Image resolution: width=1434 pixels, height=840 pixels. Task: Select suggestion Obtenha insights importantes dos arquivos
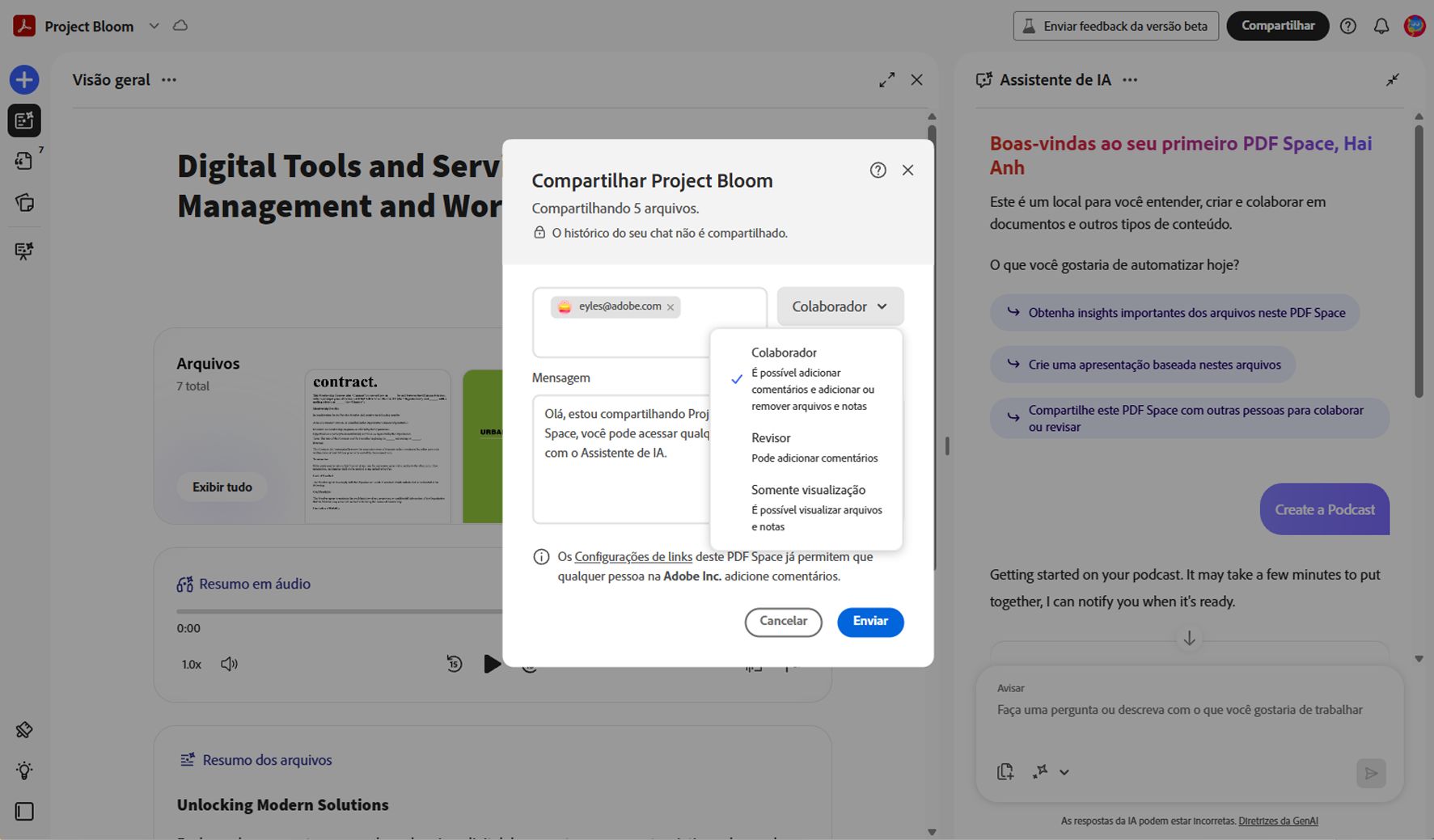pyautogui.click(x=1174, y=313)
